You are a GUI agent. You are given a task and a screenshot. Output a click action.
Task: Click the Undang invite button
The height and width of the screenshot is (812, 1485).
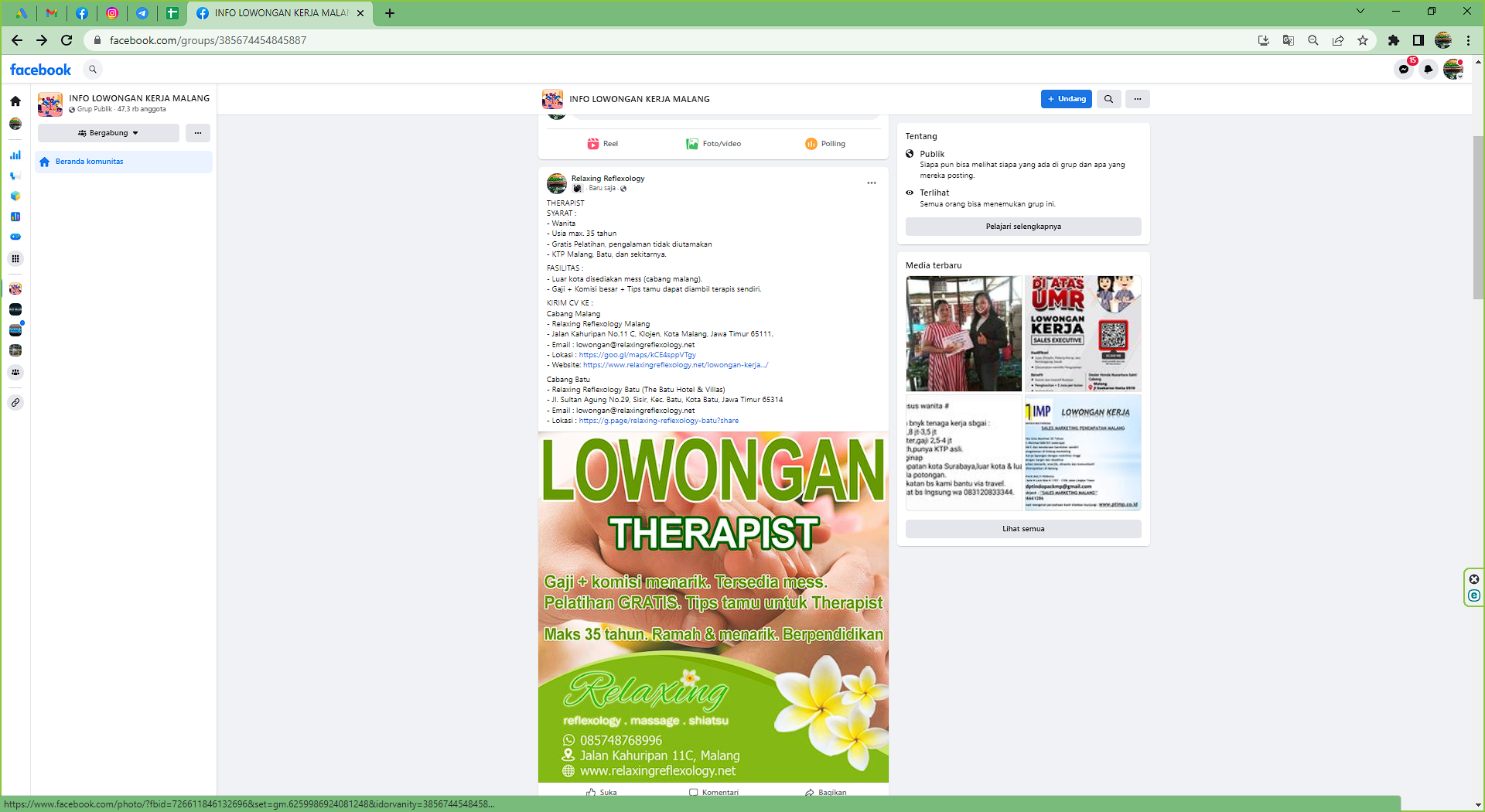coord(1067,99)
